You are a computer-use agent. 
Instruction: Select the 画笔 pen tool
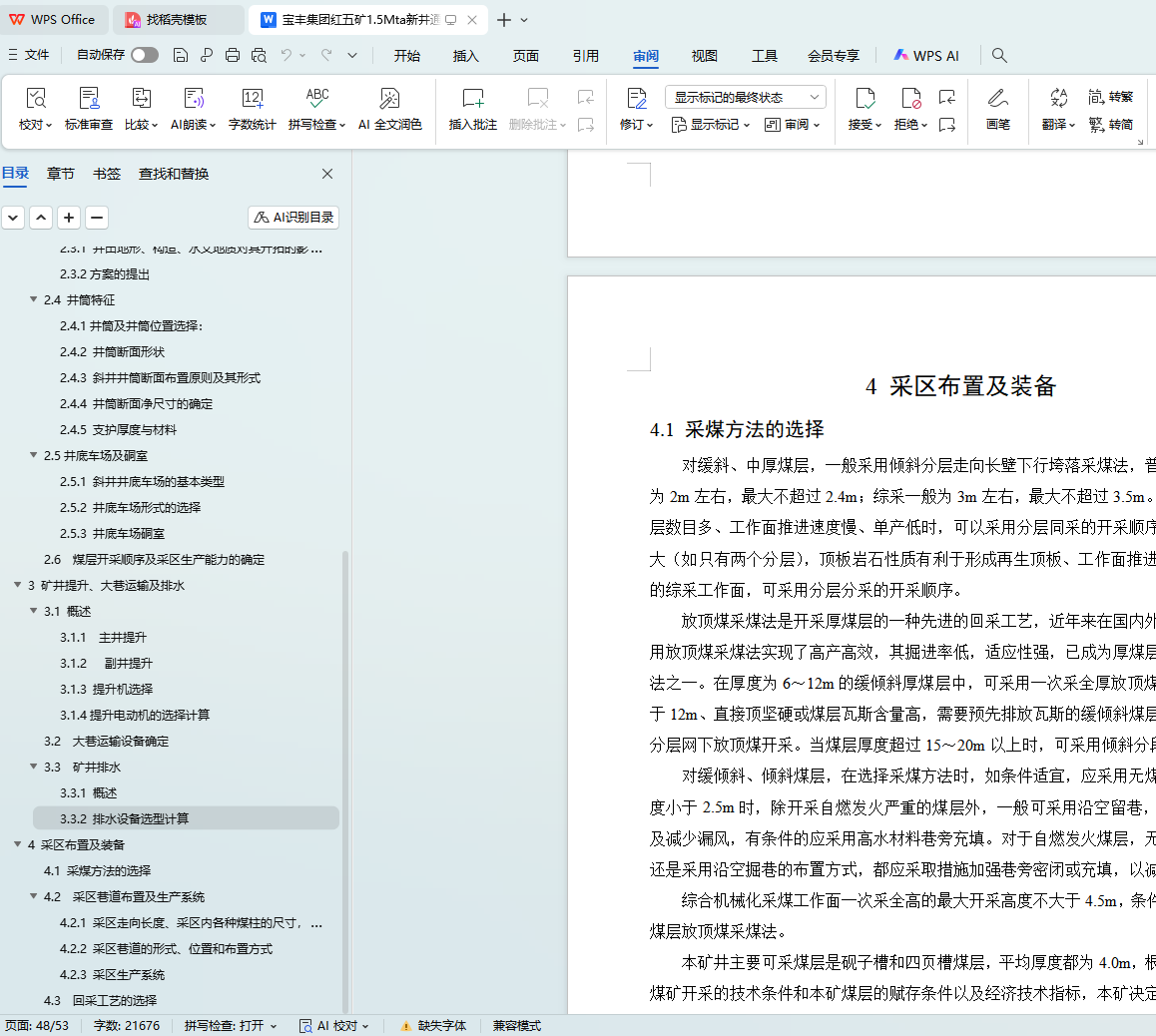click(x=997, y=99)
